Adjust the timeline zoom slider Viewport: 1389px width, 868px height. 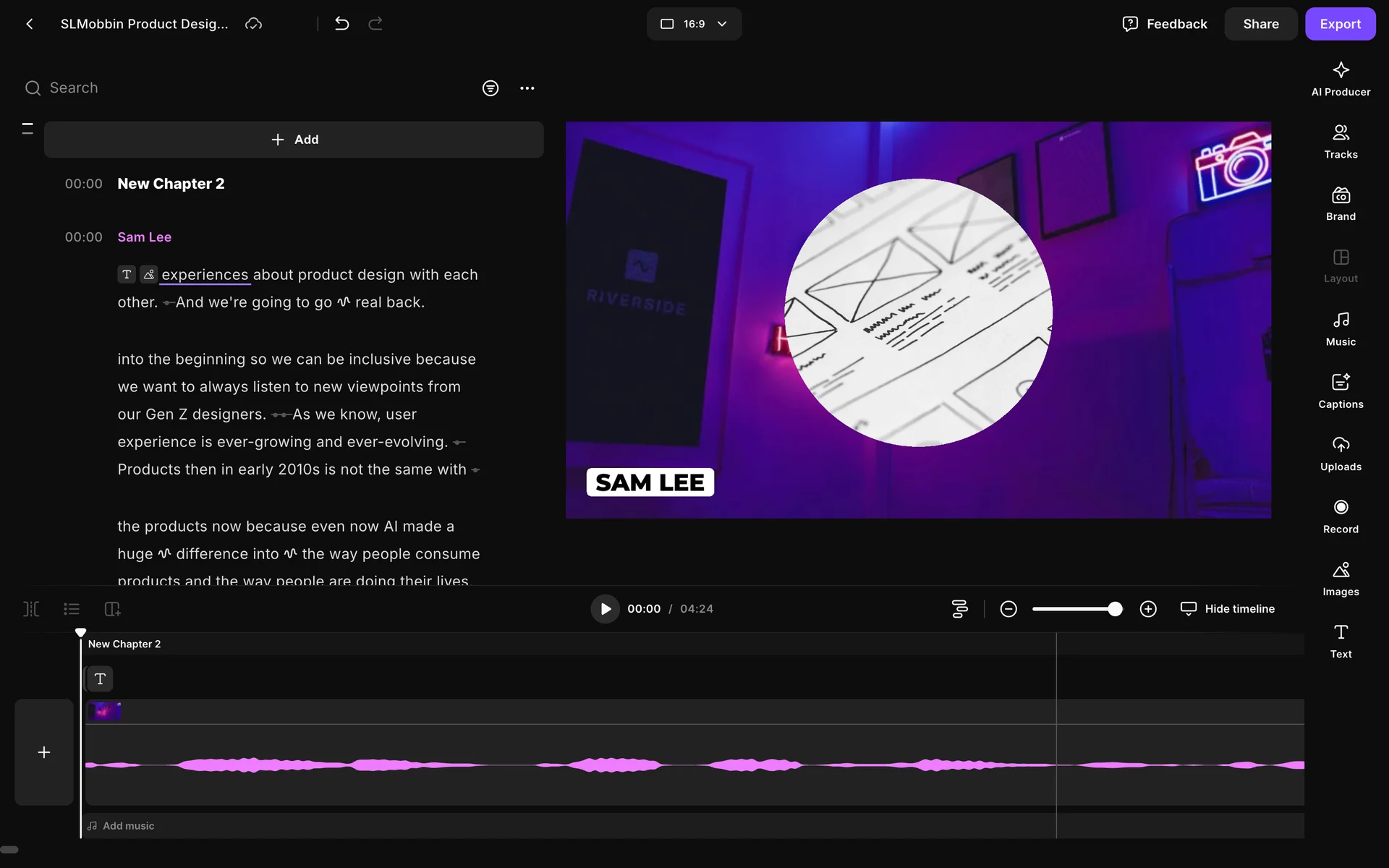[x=1114, y=609]
